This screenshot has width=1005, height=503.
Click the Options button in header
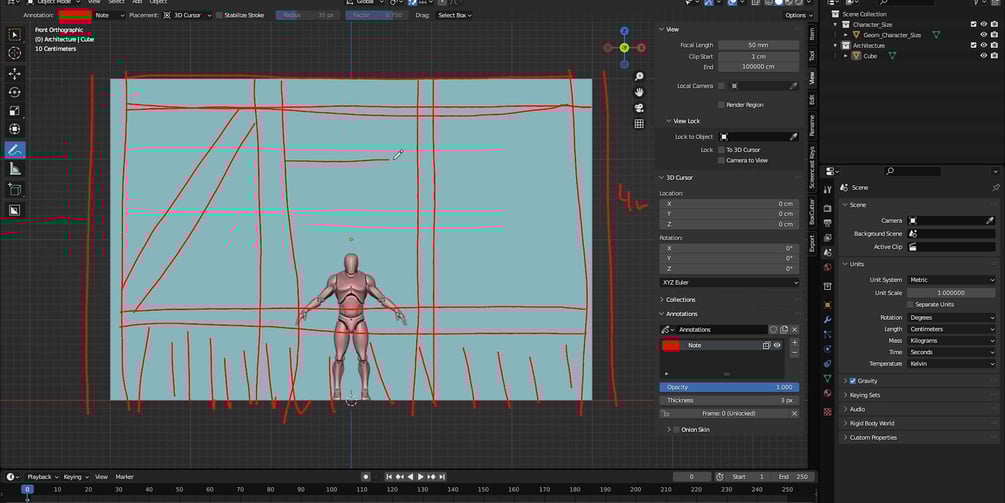point(799,15)
